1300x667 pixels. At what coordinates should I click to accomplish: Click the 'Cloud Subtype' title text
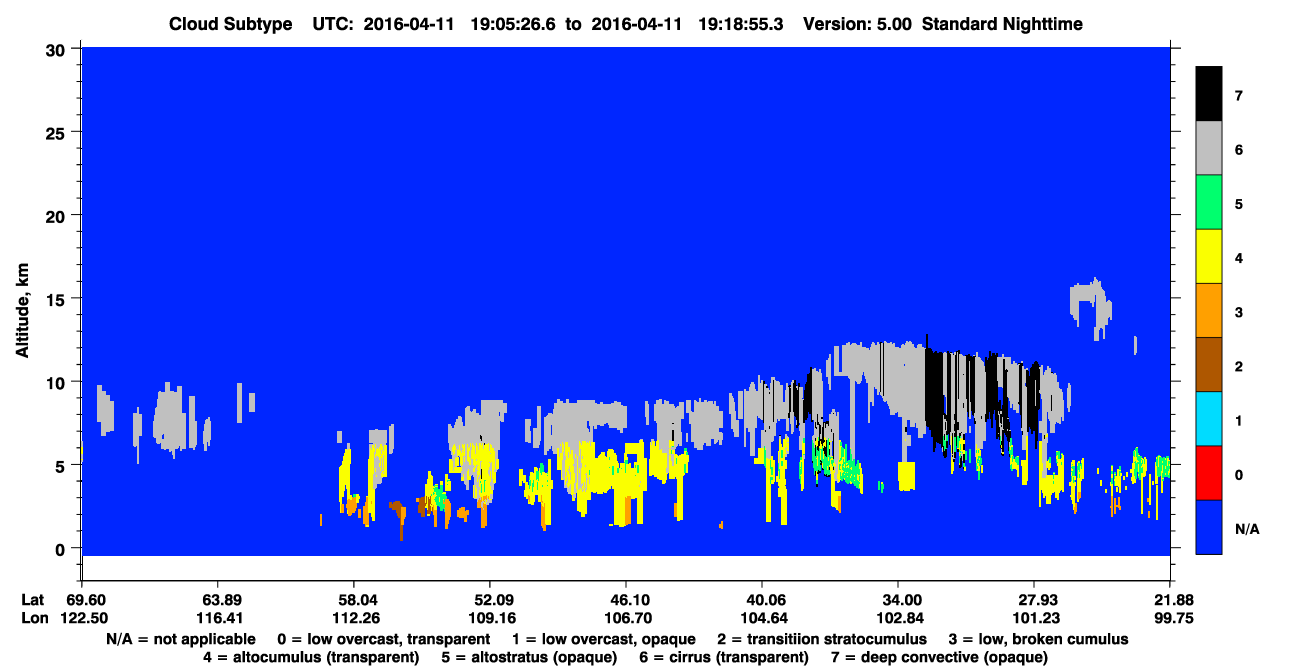229,24
